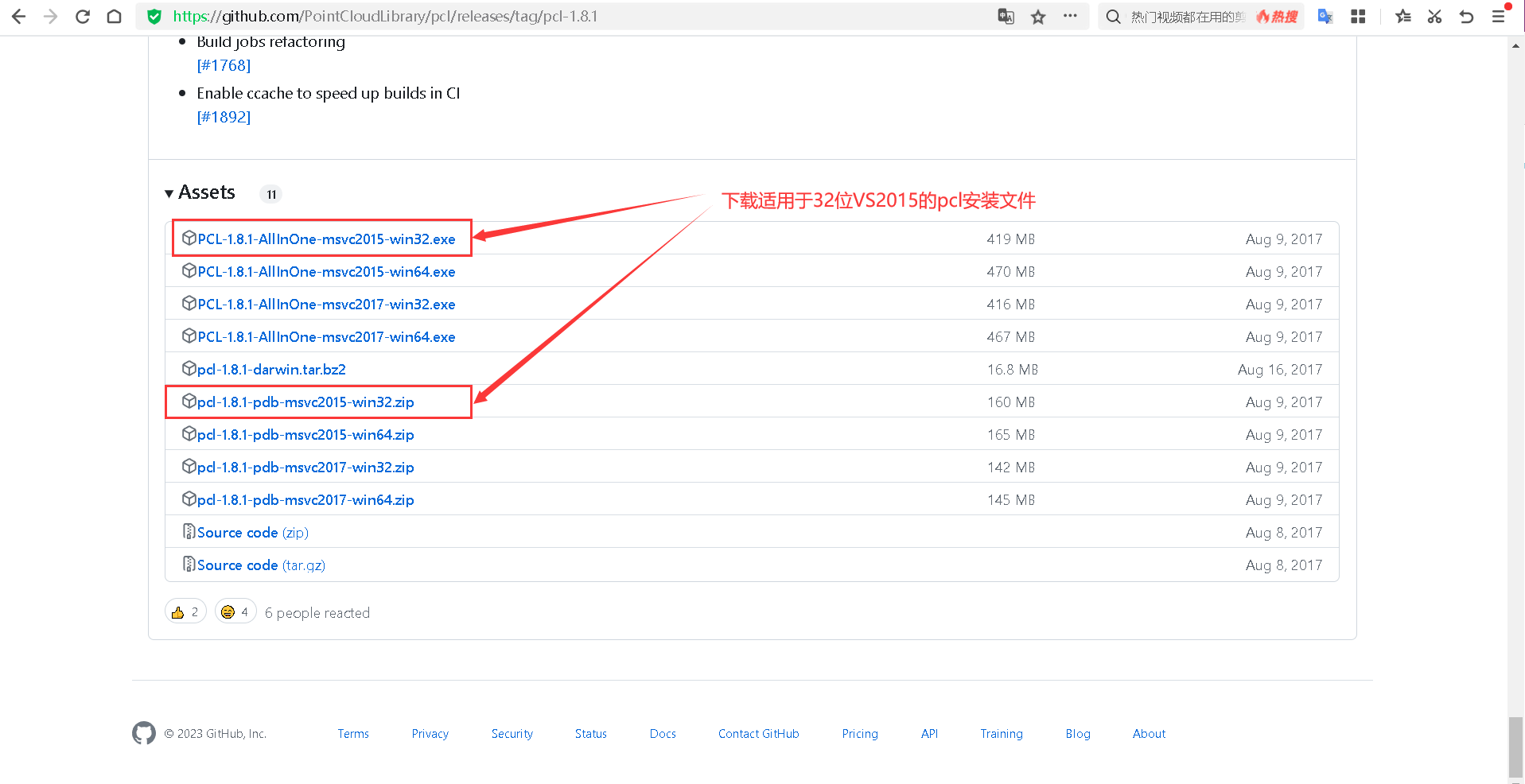This screenshot has height=784, width=1525.
Task: Download pcl-1.8.1-pdb-msvc2015-win32.zip
Action: pyautogui.click(x=305, y=402)
